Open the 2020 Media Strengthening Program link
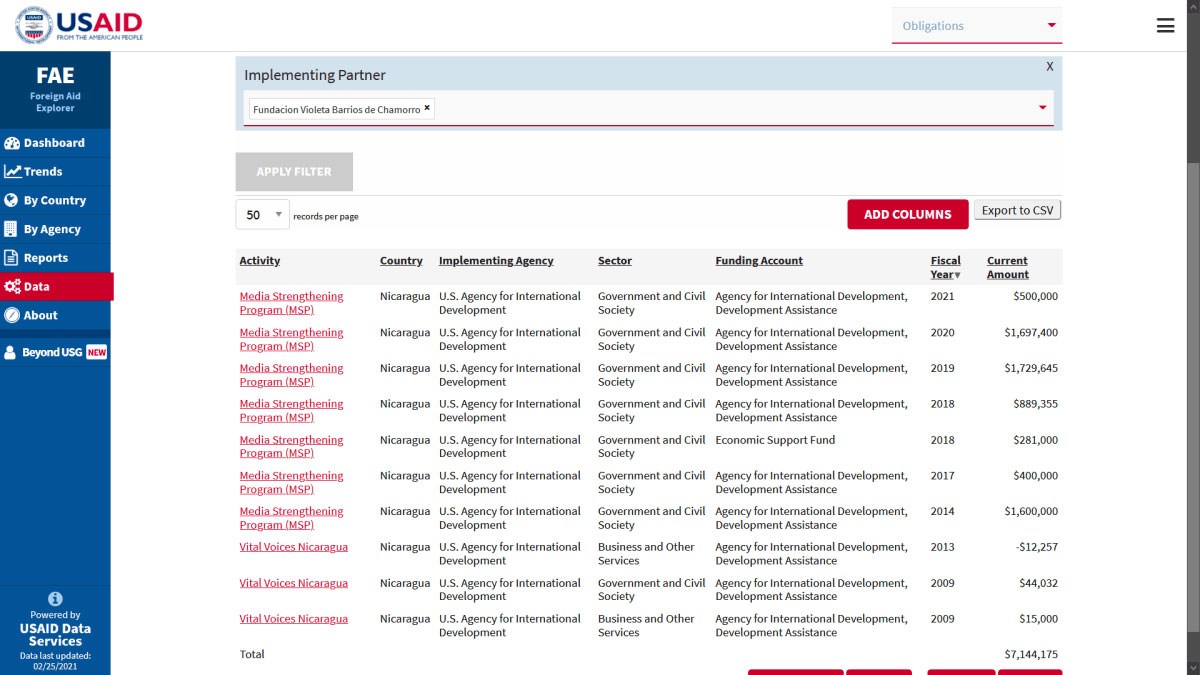 coord(291,339)
